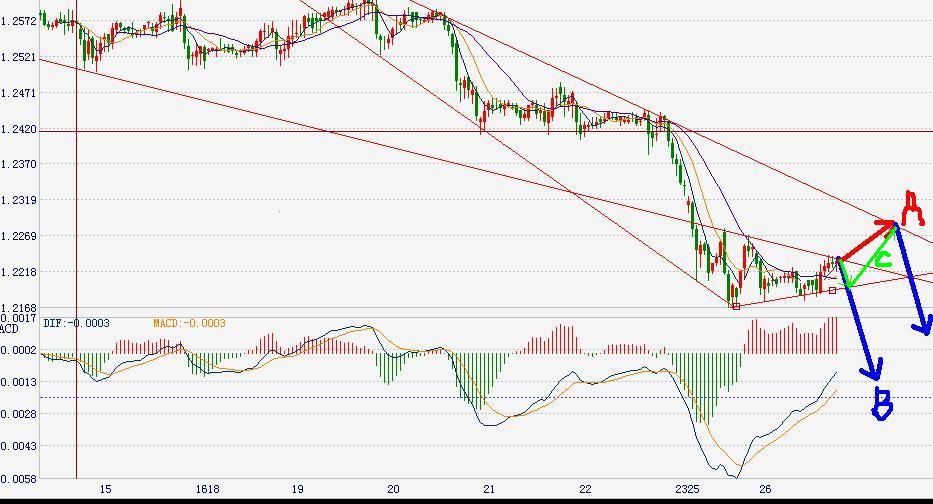
Task: Click the red letter A annotation
Action: coord(910,208)
